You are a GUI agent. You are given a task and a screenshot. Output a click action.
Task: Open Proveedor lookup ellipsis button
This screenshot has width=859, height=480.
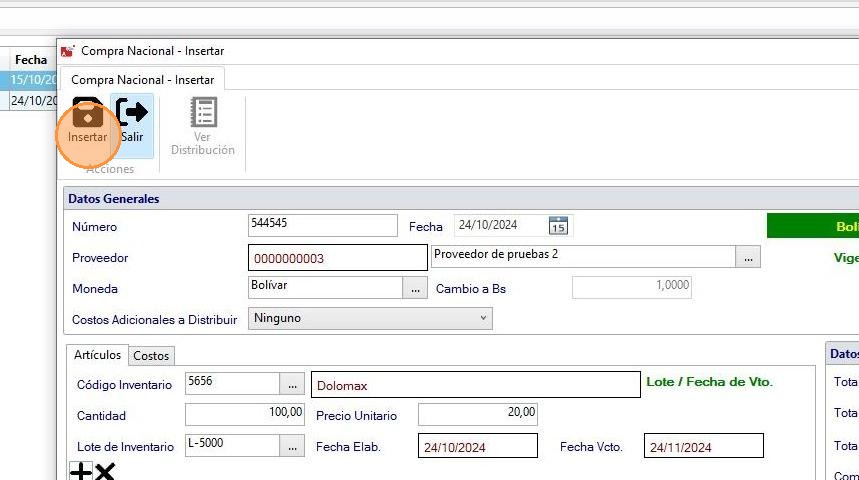tap(748, 257)
